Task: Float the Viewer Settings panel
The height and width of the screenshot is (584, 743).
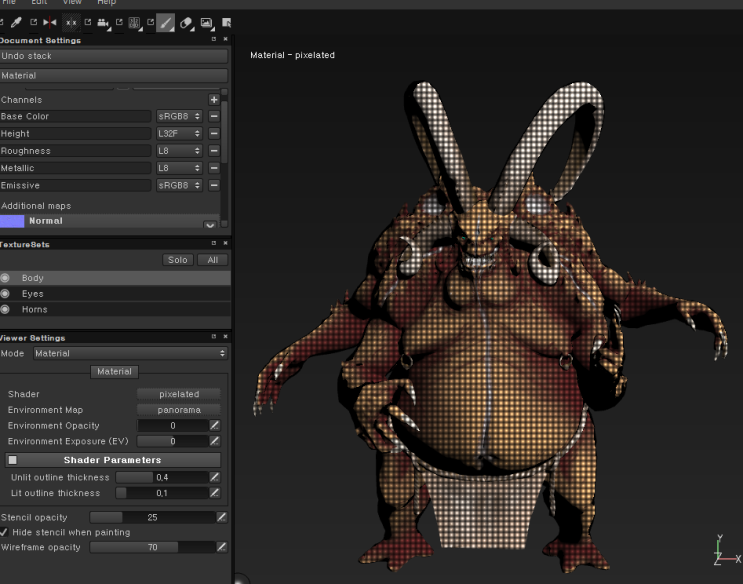Action: coord(214,336)
